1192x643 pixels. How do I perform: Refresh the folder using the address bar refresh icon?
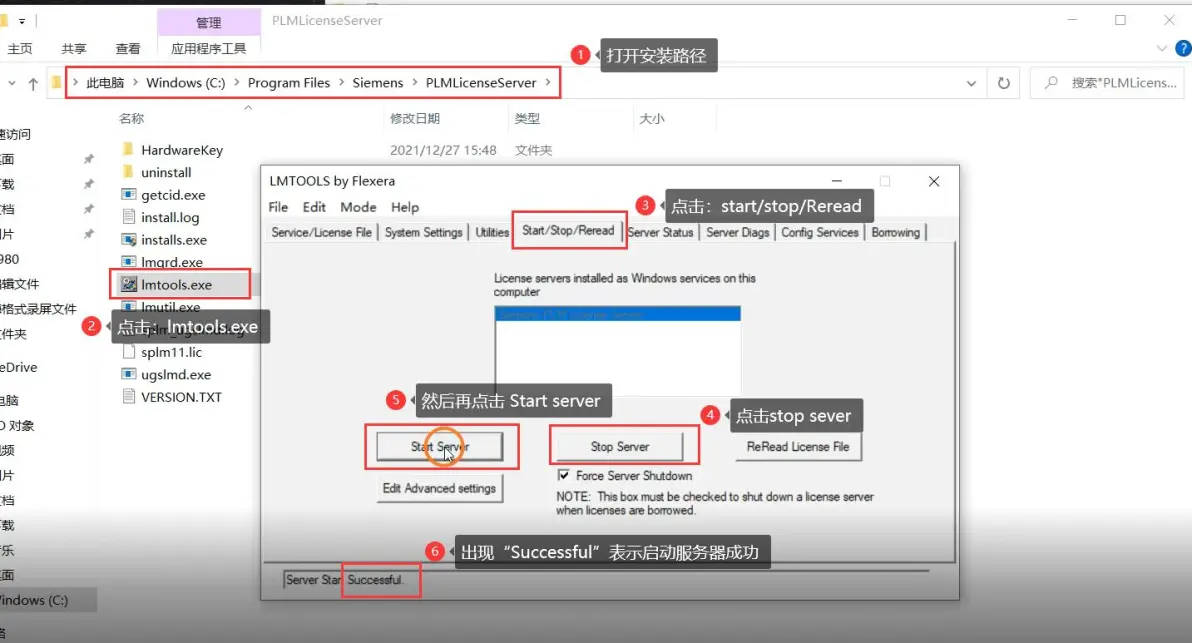tap(1003, 83)
